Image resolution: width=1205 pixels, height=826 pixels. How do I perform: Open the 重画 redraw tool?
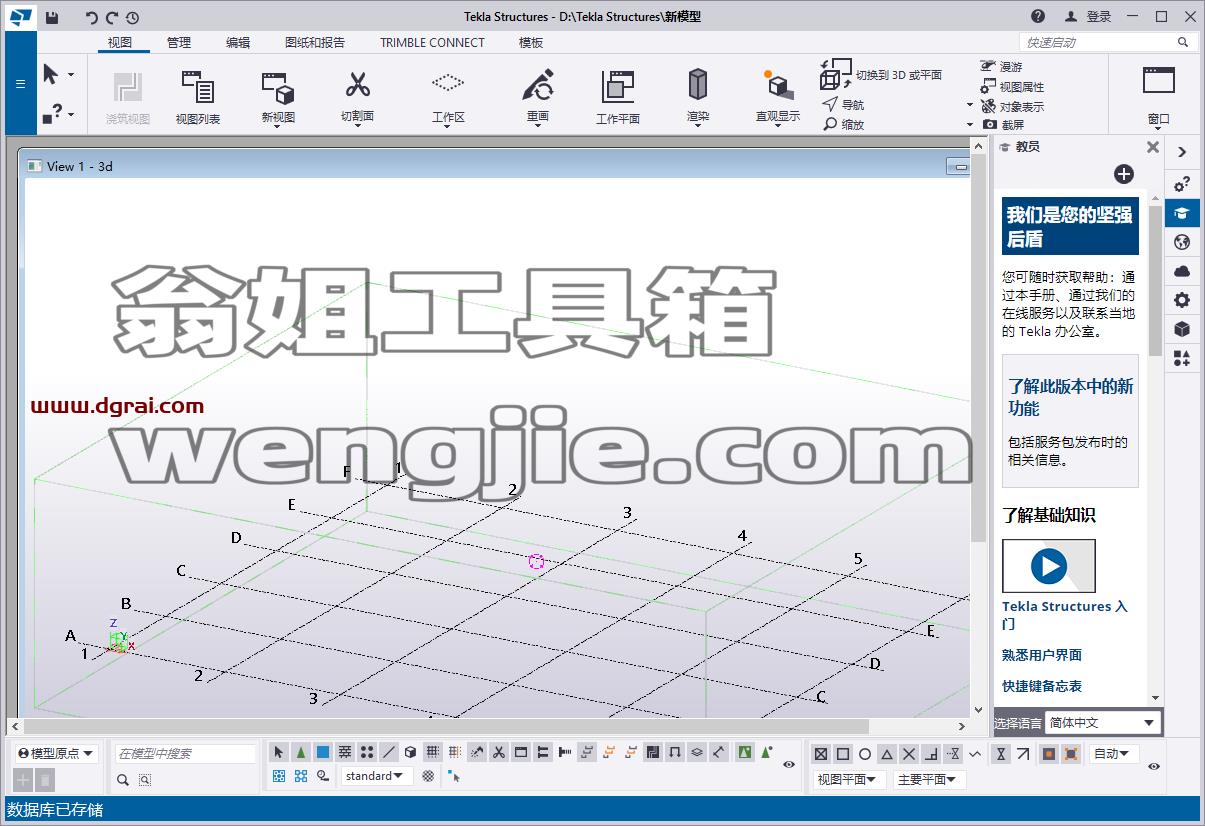pyautogui.click(x=538, y=85)
